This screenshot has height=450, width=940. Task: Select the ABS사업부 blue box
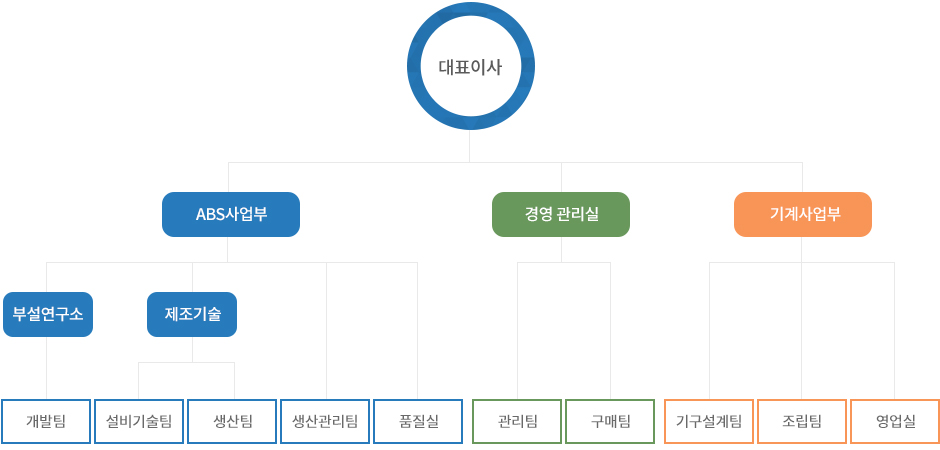click(x=231, y=215)
